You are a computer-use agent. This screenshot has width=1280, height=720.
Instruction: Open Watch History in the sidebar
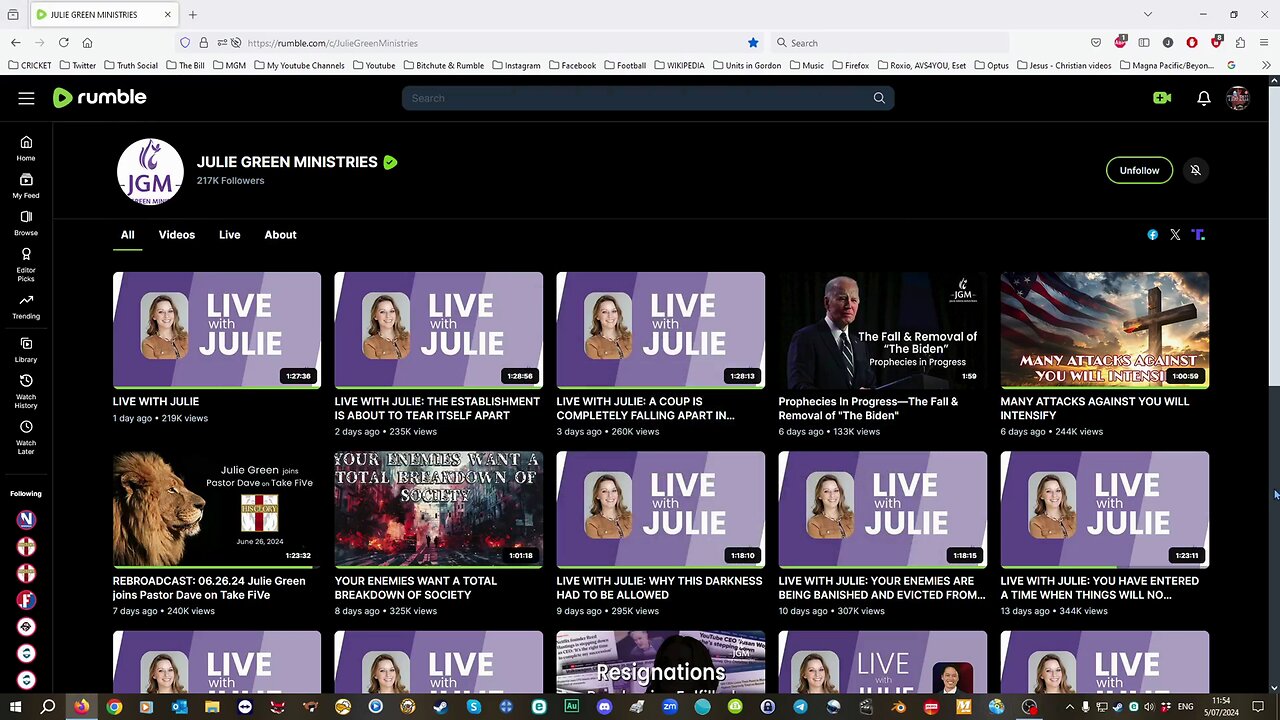[26, 391]
